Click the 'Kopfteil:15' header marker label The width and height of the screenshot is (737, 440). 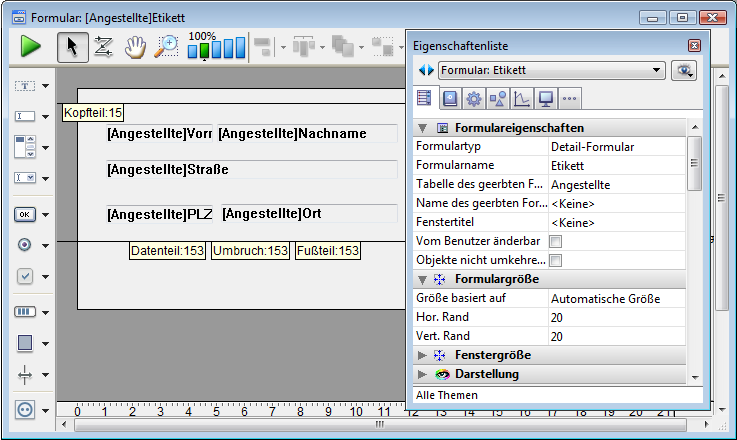click(93, 113)
